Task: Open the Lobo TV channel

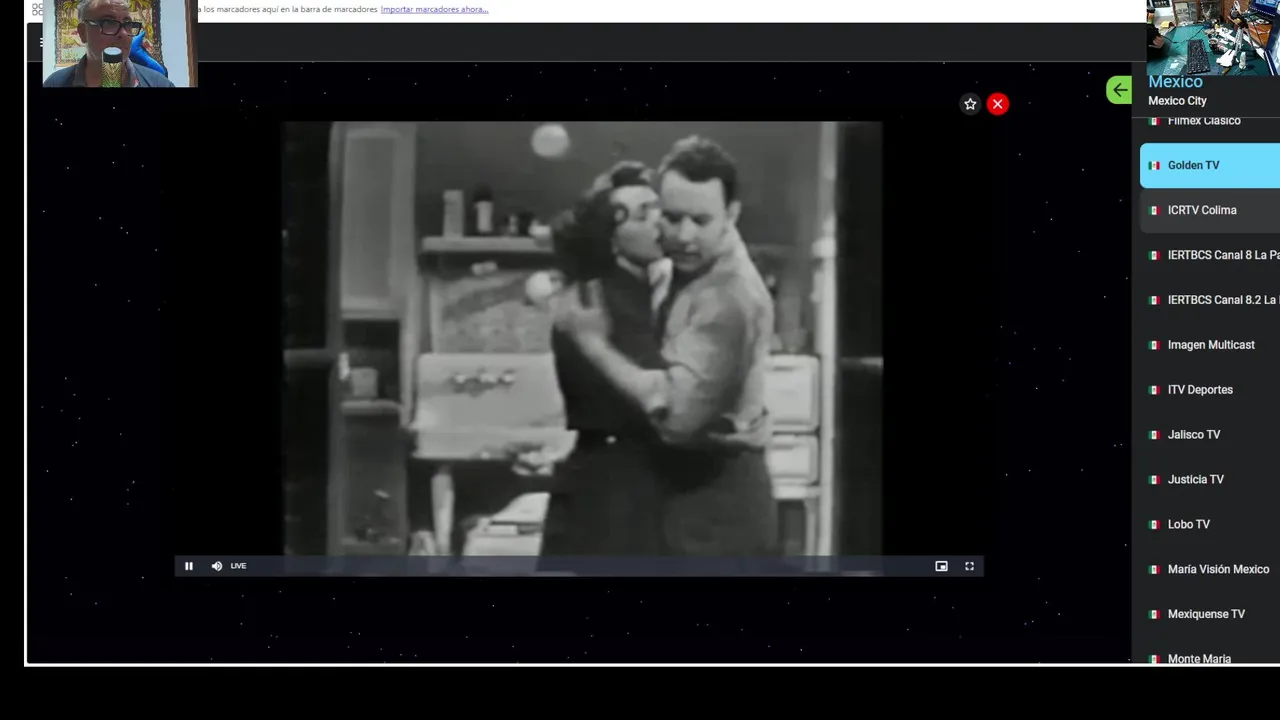Action: 1210,526
